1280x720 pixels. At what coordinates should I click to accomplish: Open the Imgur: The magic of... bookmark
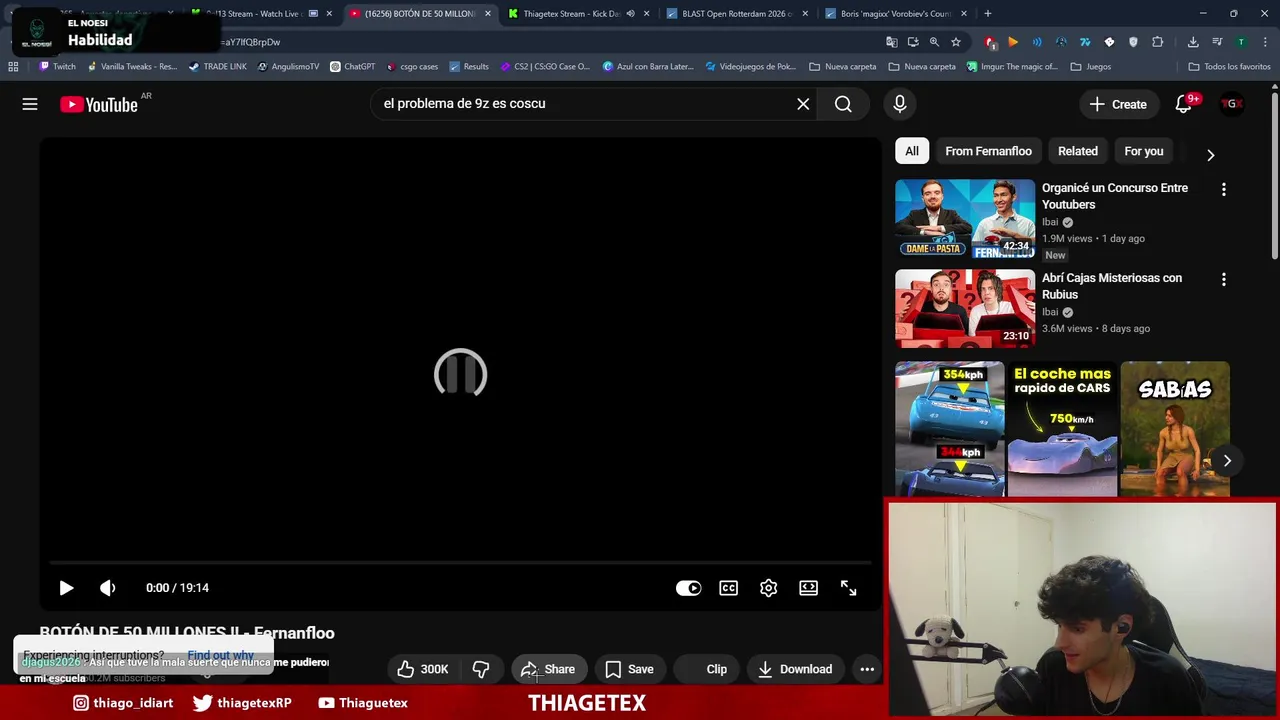pyautogui.click(x=1012, y=67)
